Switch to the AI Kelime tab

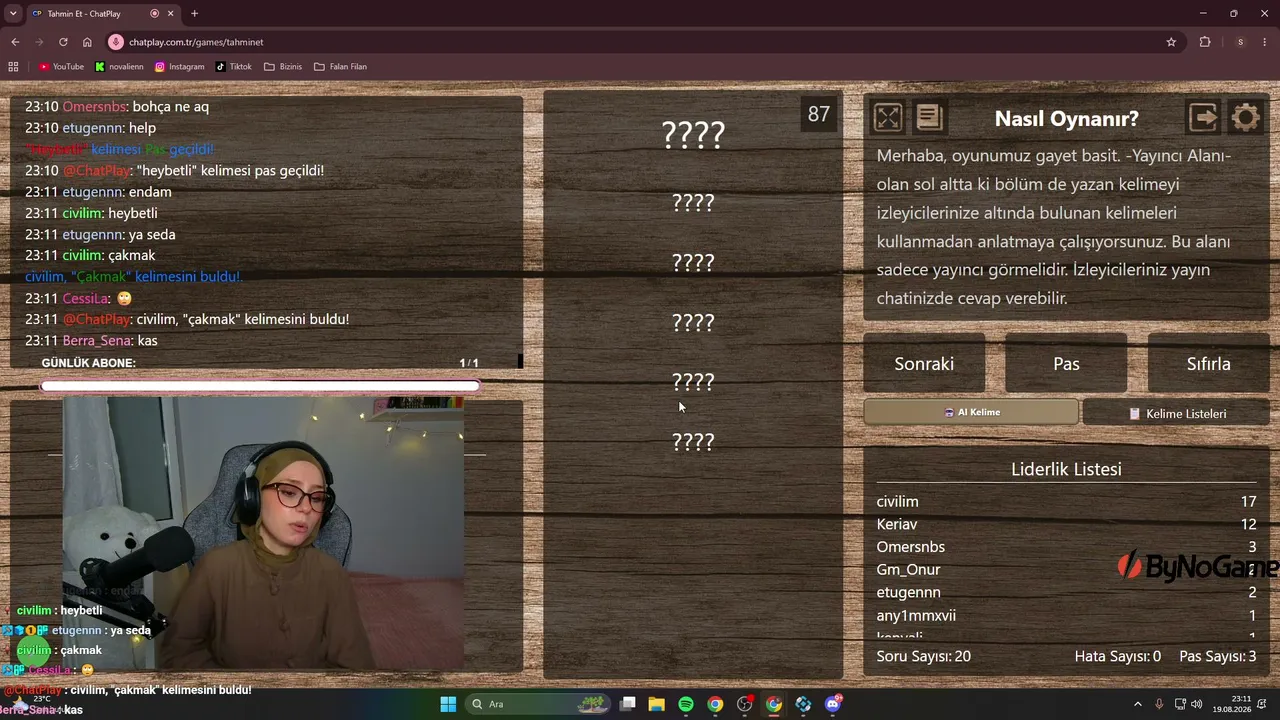click(971, 412)
